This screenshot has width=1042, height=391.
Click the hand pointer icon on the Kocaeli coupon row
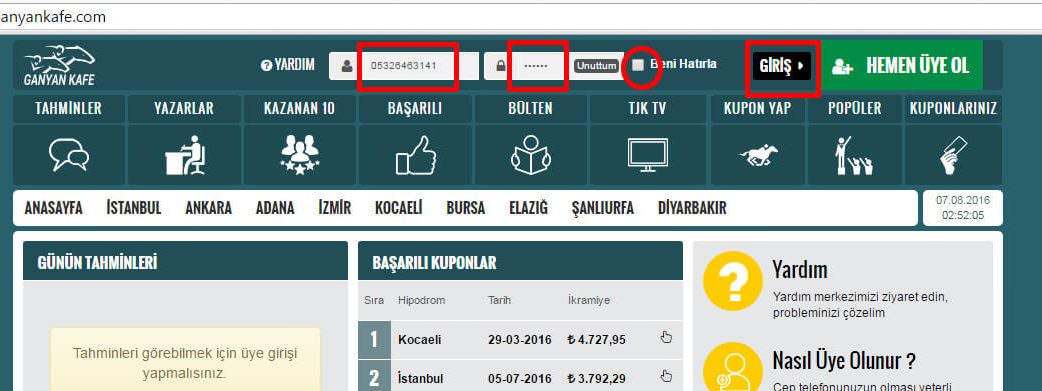[666, 338]
